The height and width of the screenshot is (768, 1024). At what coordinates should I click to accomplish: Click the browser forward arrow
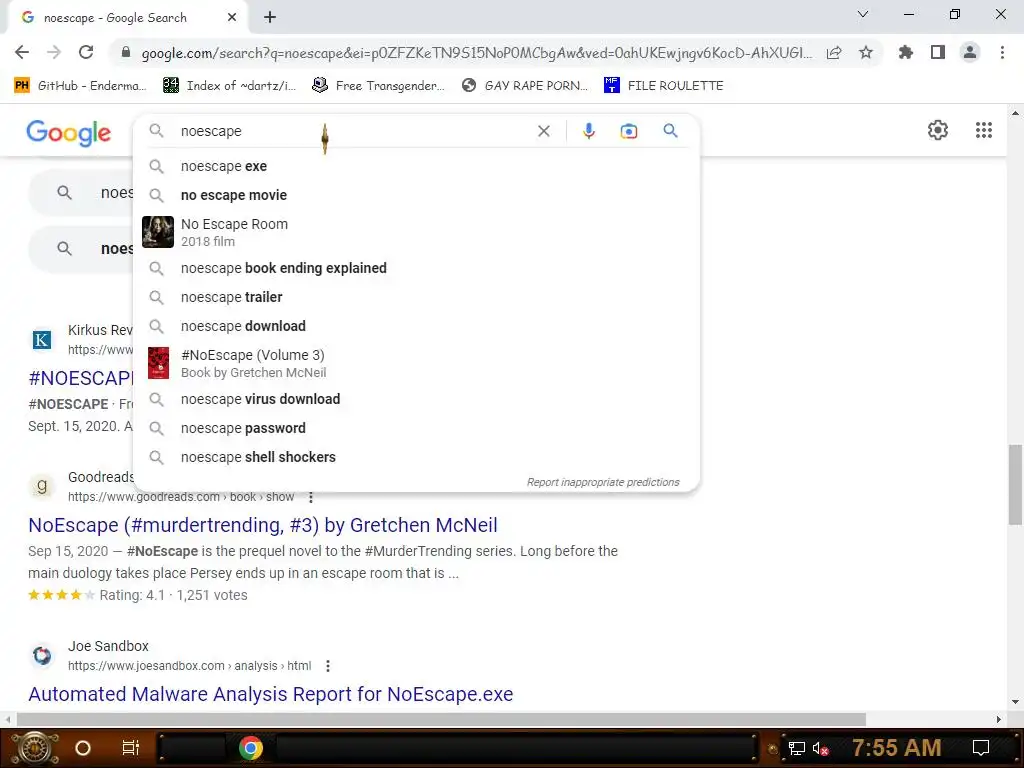[x=54, y=52]
